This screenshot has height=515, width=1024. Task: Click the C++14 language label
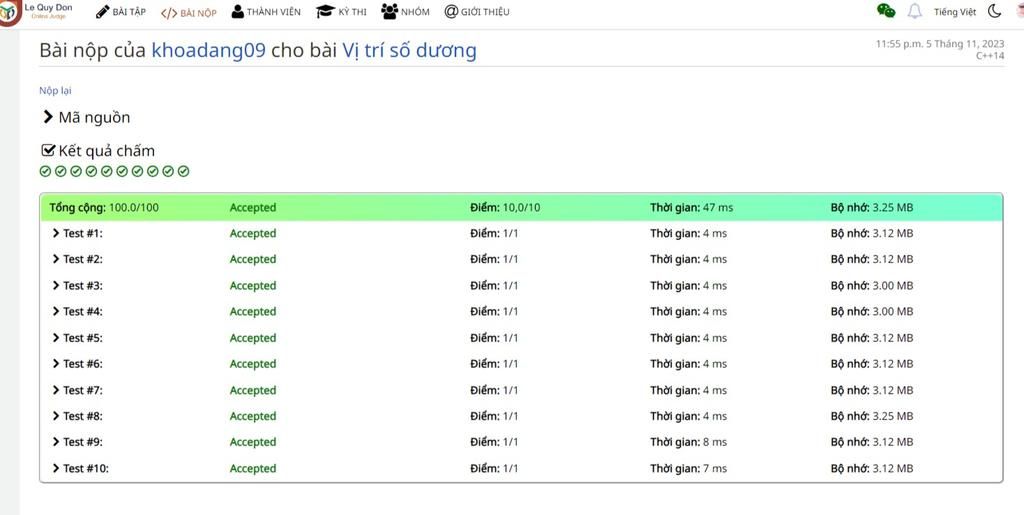pyautogui.click(x=990, y=55)
